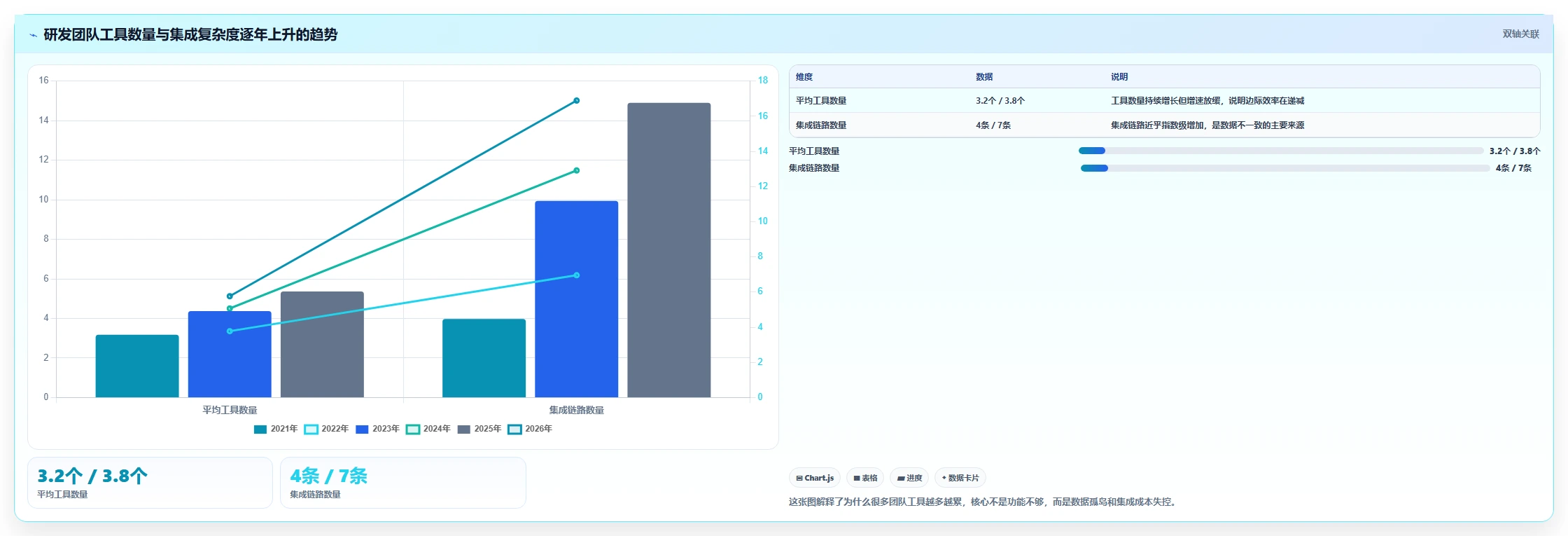Screen dimensions: 1568x536
Task: Click the 集成链路数量 progress bar
Action: [x=1285, y=168]
